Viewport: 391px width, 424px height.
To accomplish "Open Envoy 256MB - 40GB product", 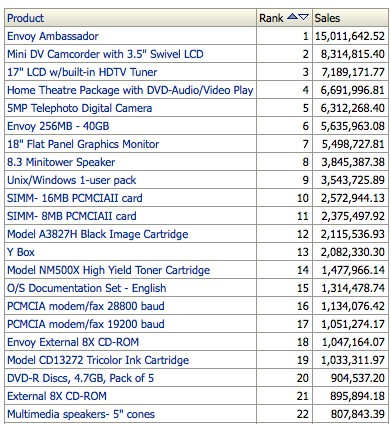I will pyautogui.click(x=58, y=126).
